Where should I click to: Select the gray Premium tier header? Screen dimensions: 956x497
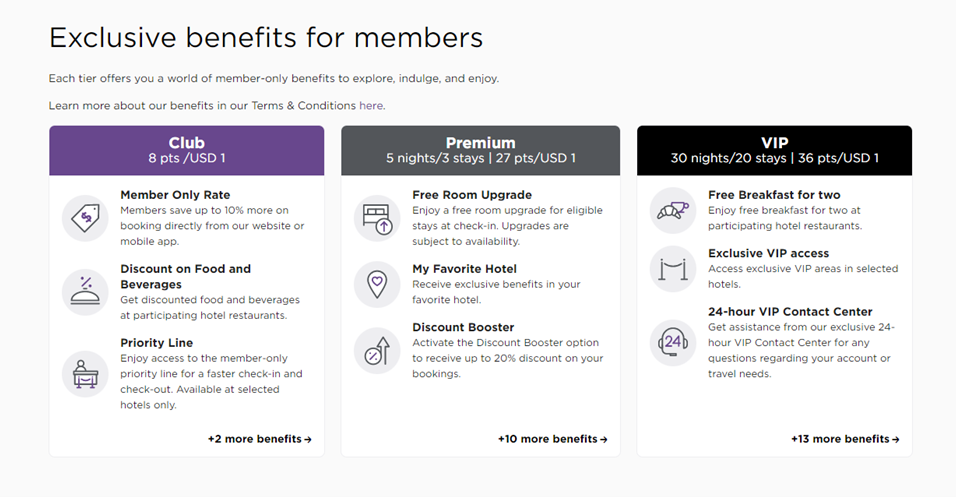(480, 151)
